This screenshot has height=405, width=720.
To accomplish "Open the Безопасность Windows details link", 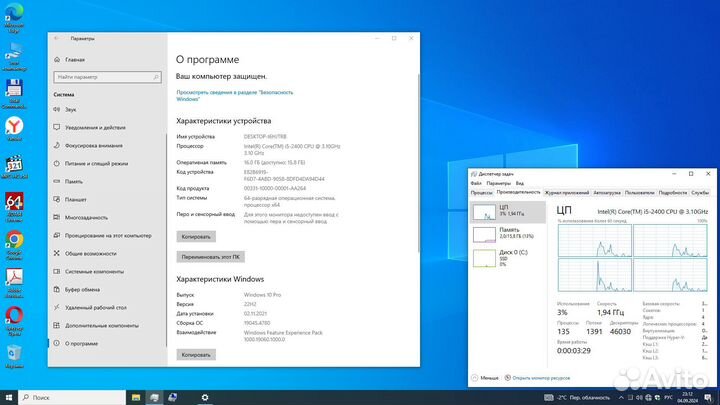I will tap(235, 96).
